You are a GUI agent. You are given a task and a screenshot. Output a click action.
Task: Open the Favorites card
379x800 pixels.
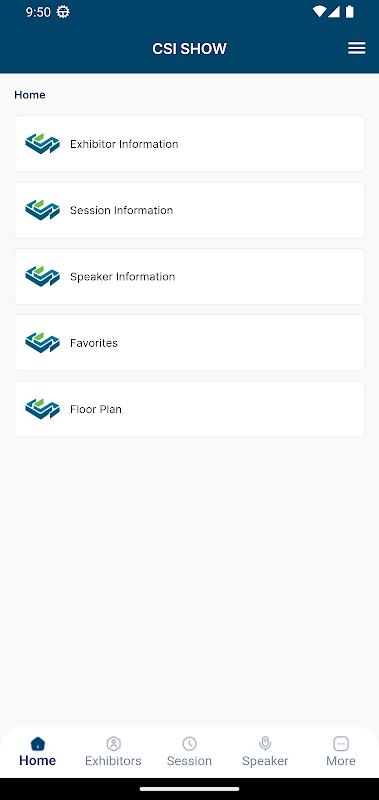tap(189, 343)
